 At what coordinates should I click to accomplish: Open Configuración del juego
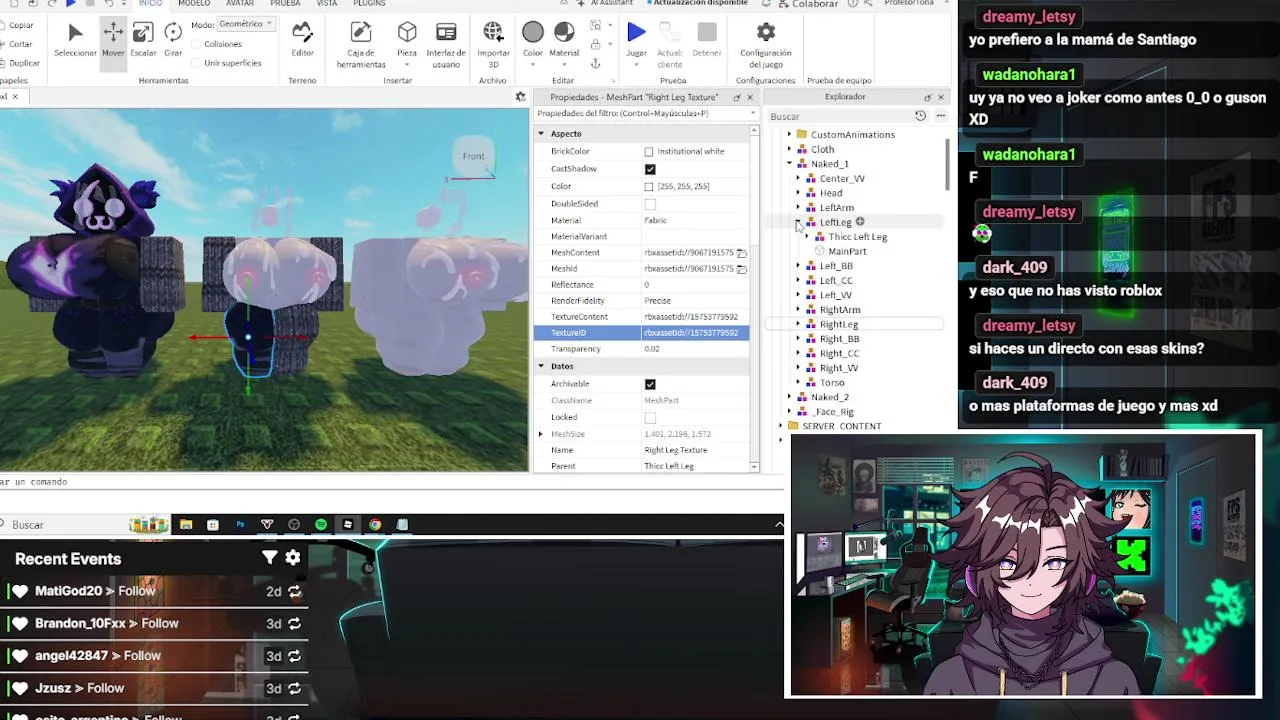click(x=765, y=45)
